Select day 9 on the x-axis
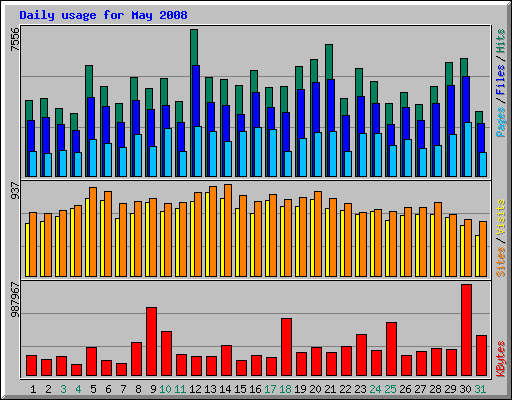The height and width of the screenshot is (400, 512). [153, 389]
